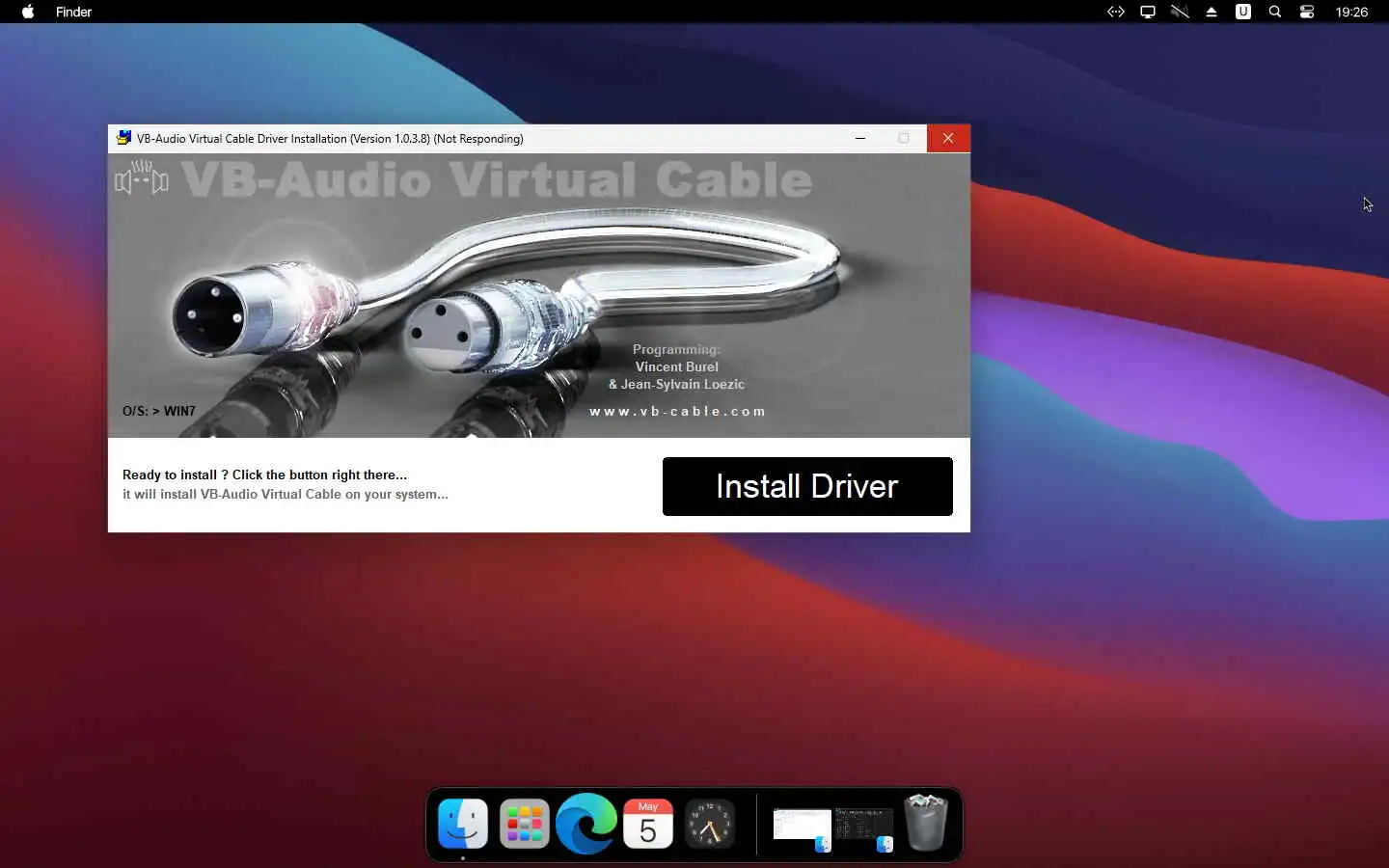Viewport: 1389px width, 868px height.
Task: Click the 'Programming:' label on the banner
Action: coord(676,349)
